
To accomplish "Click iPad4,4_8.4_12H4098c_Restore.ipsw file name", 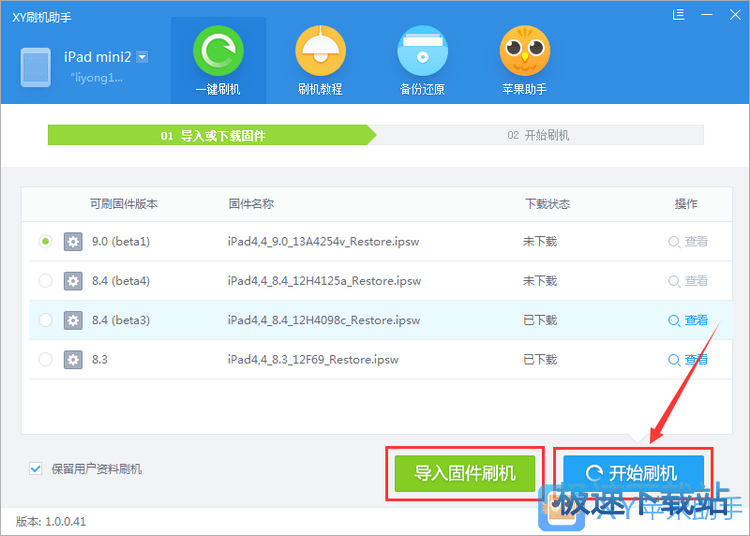I will pos(324,320).
